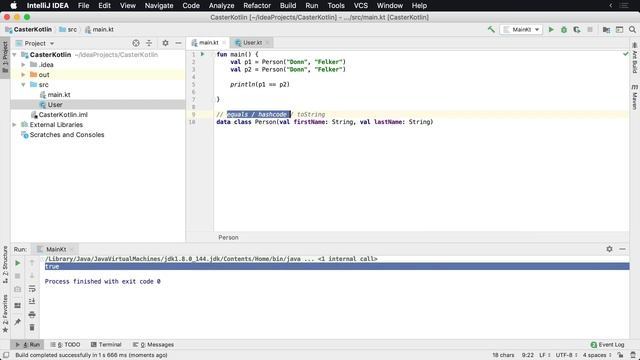Viewport: 640px width, 360px height.
Task: Rerun MainKt in Run panel
Action: [x=18, y=263]
